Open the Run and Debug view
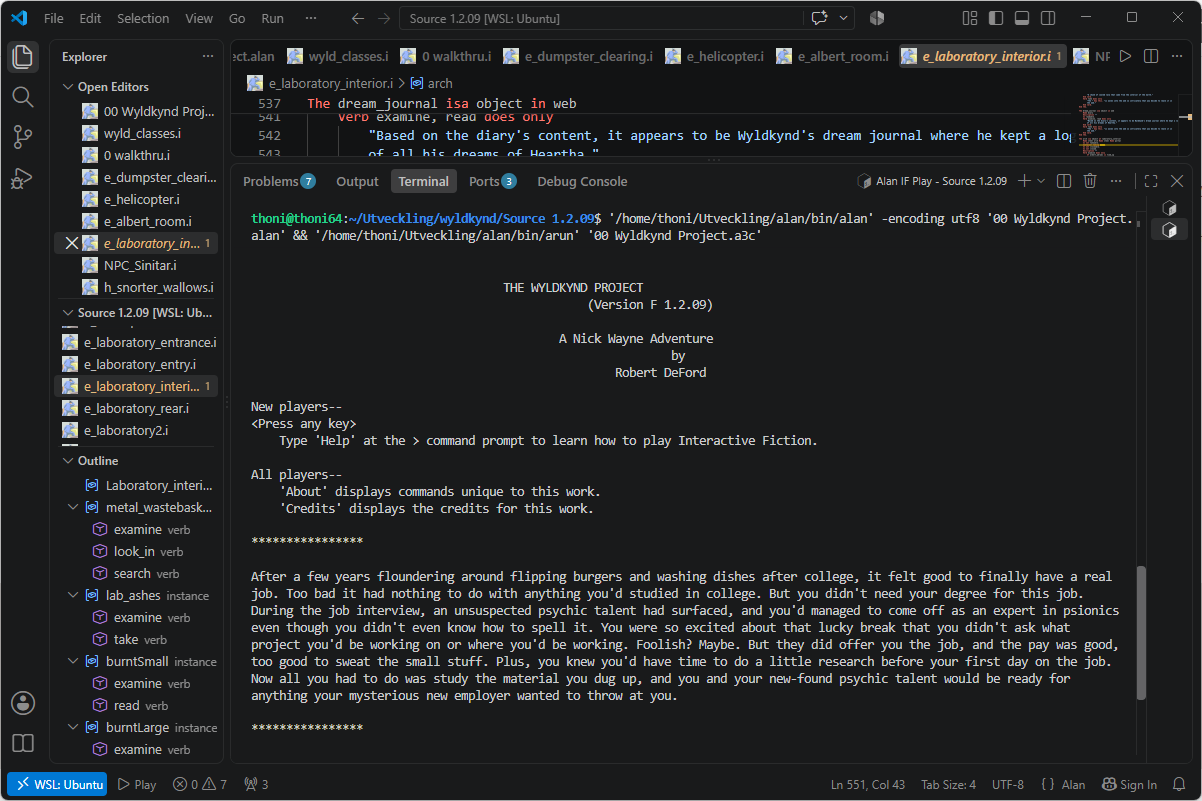The image size is (1202, 801). tap(22, 179)
